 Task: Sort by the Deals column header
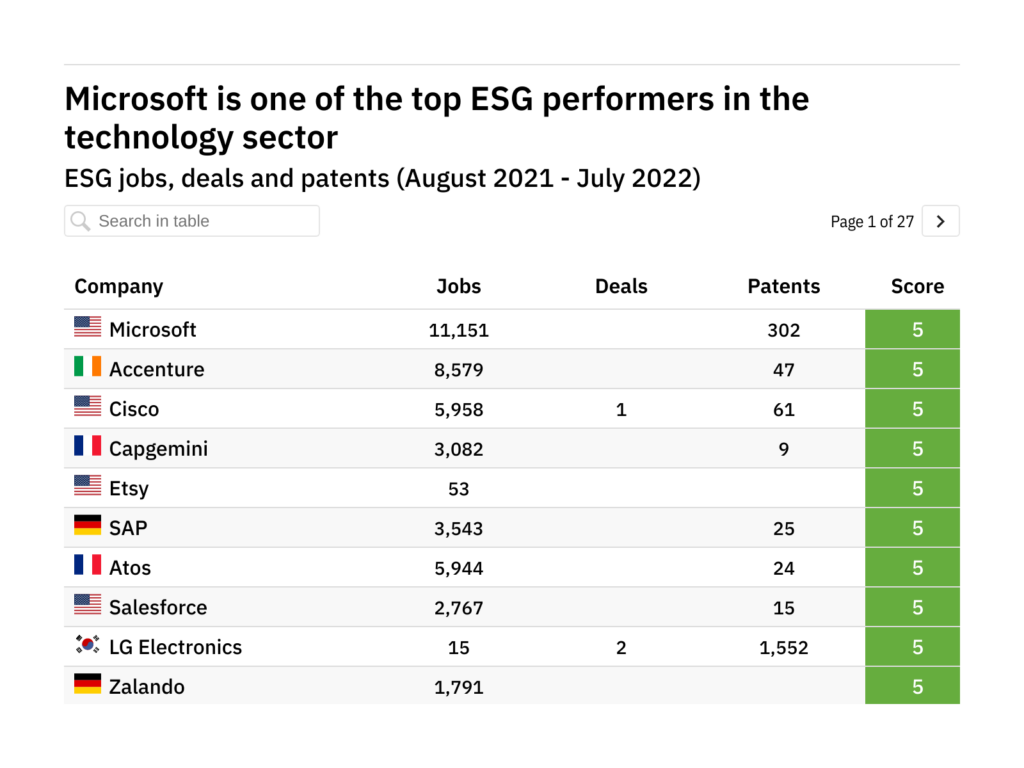[621, 287]
